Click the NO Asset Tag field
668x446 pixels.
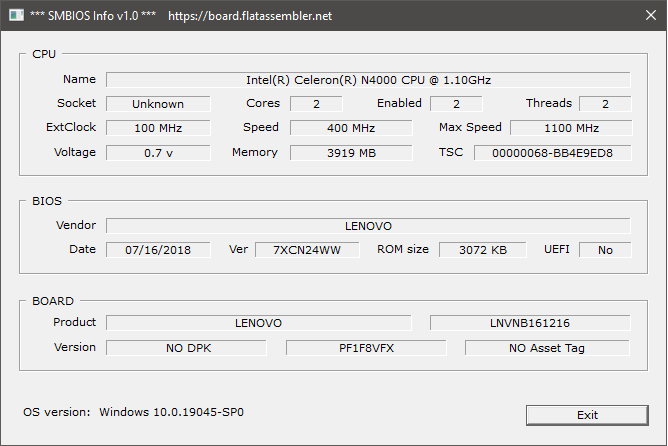click(547, 348)
